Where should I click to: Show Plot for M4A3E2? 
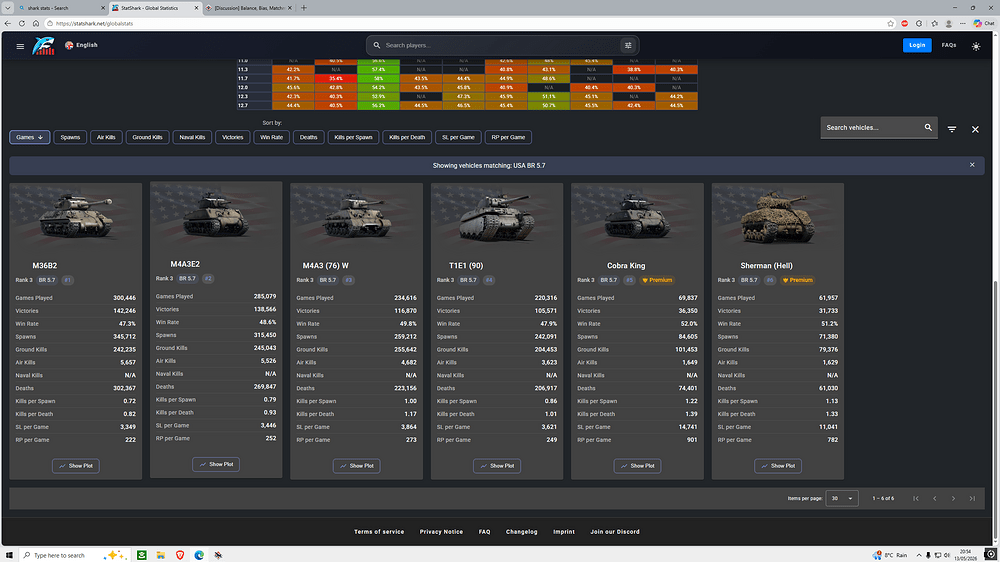[x=216, y=464]
